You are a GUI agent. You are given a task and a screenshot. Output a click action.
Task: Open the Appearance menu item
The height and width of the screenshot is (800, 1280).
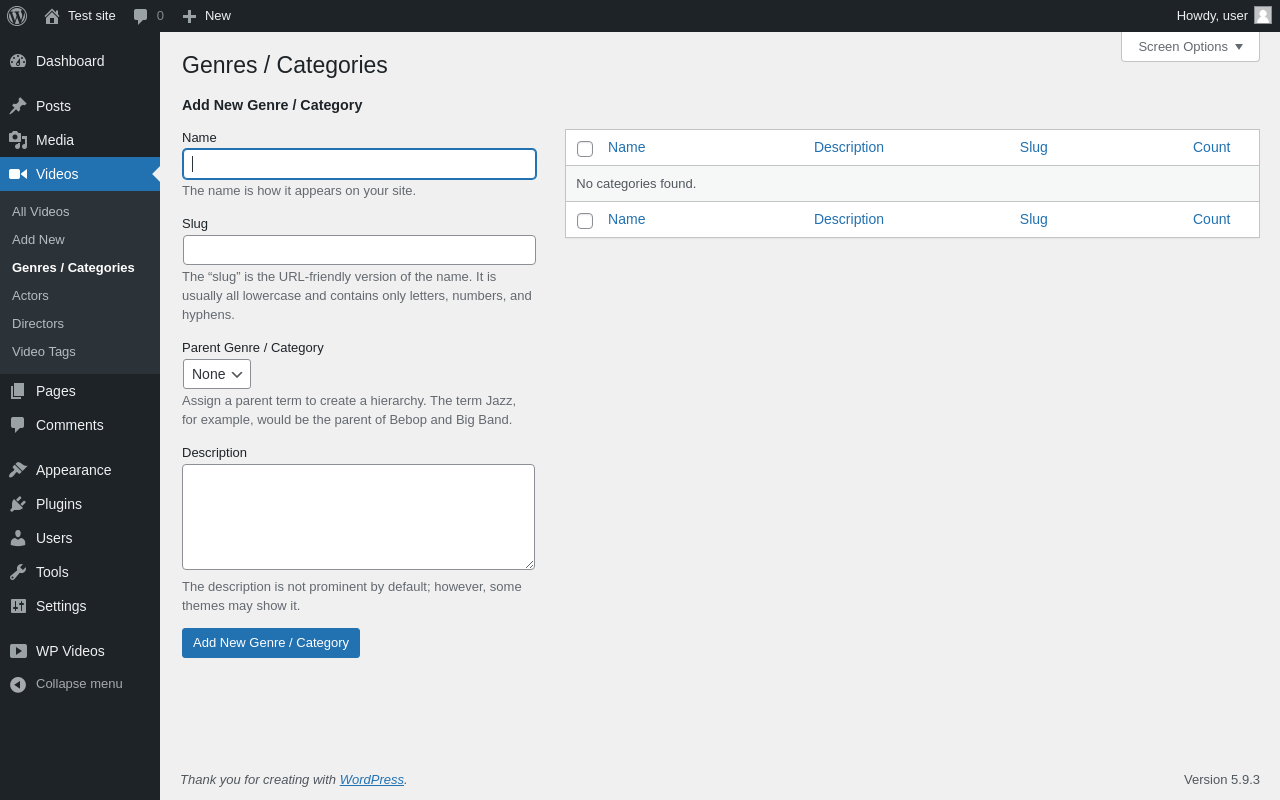coord(80,470)
